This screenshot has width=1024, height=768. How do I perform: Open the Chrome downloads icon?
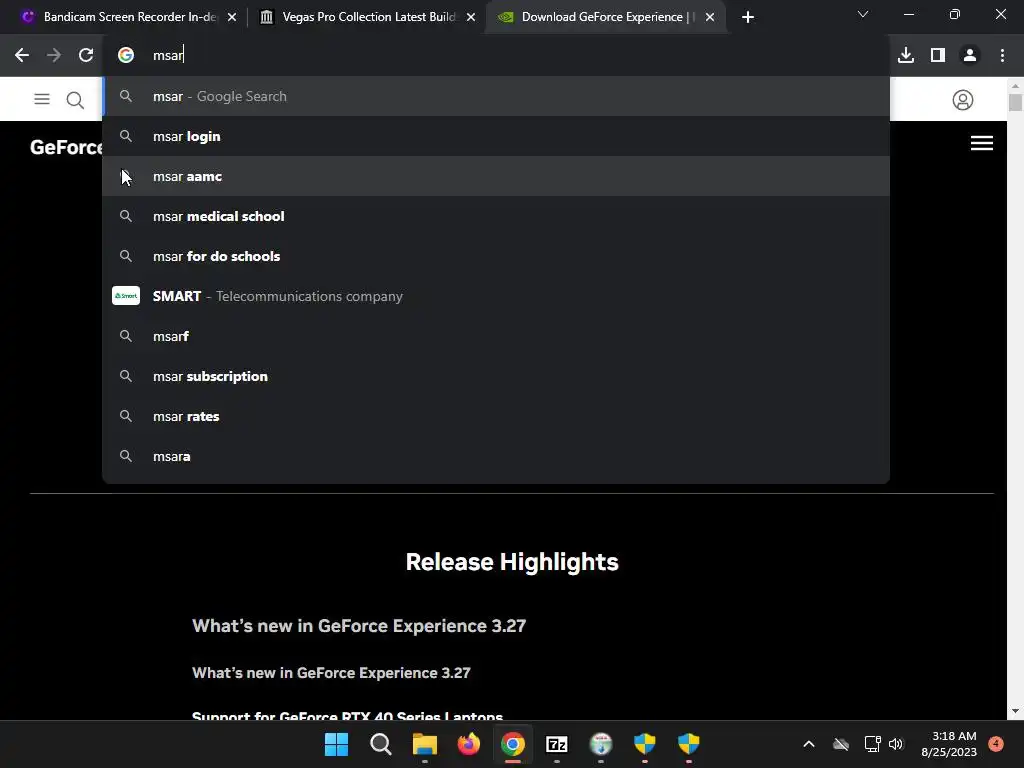coord(906,56)
